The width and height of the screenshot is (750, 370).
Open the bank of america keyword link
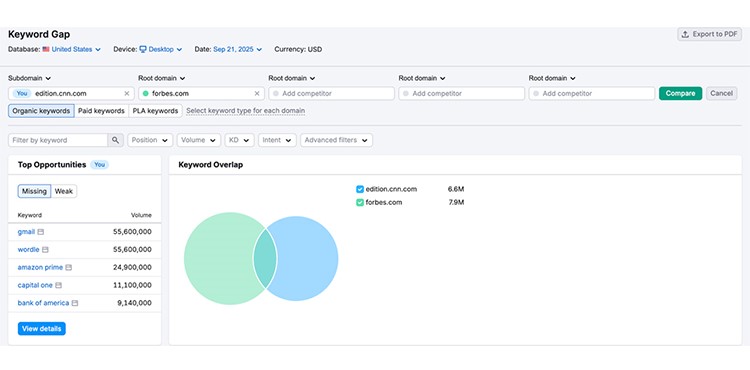(43, 303)
